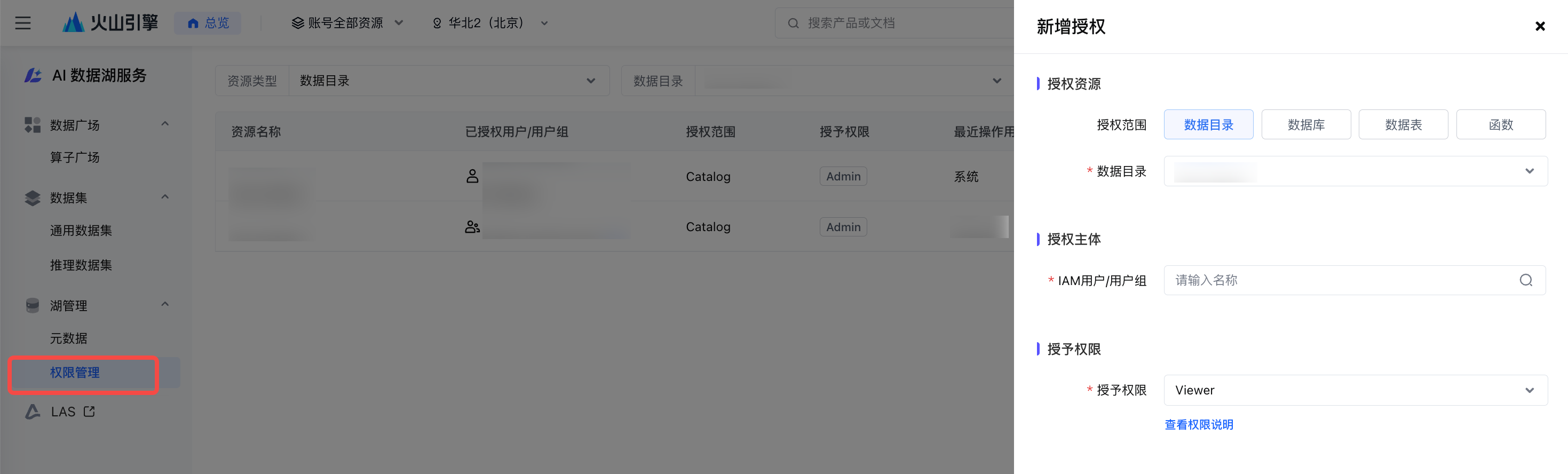The height and width of the screenshot is (474, 1568).
Task: Select 数据目录 as the 授权范围
Action: point(1208,125)
